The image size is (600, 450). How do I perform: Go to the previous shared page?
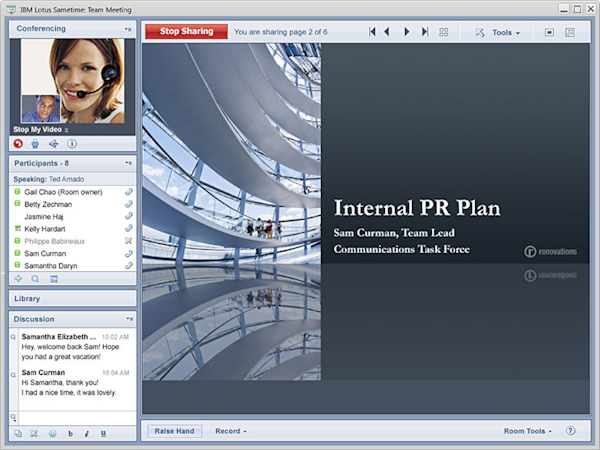[x=387, y=32]
